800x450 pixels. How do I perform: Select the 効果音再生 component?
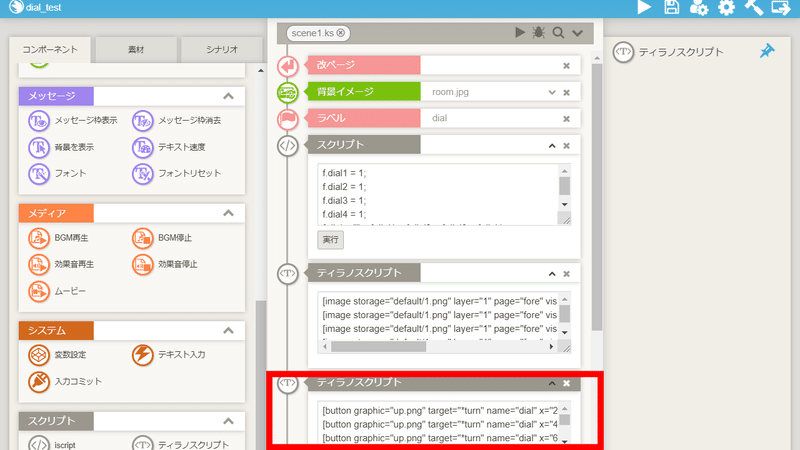[61, 264]
